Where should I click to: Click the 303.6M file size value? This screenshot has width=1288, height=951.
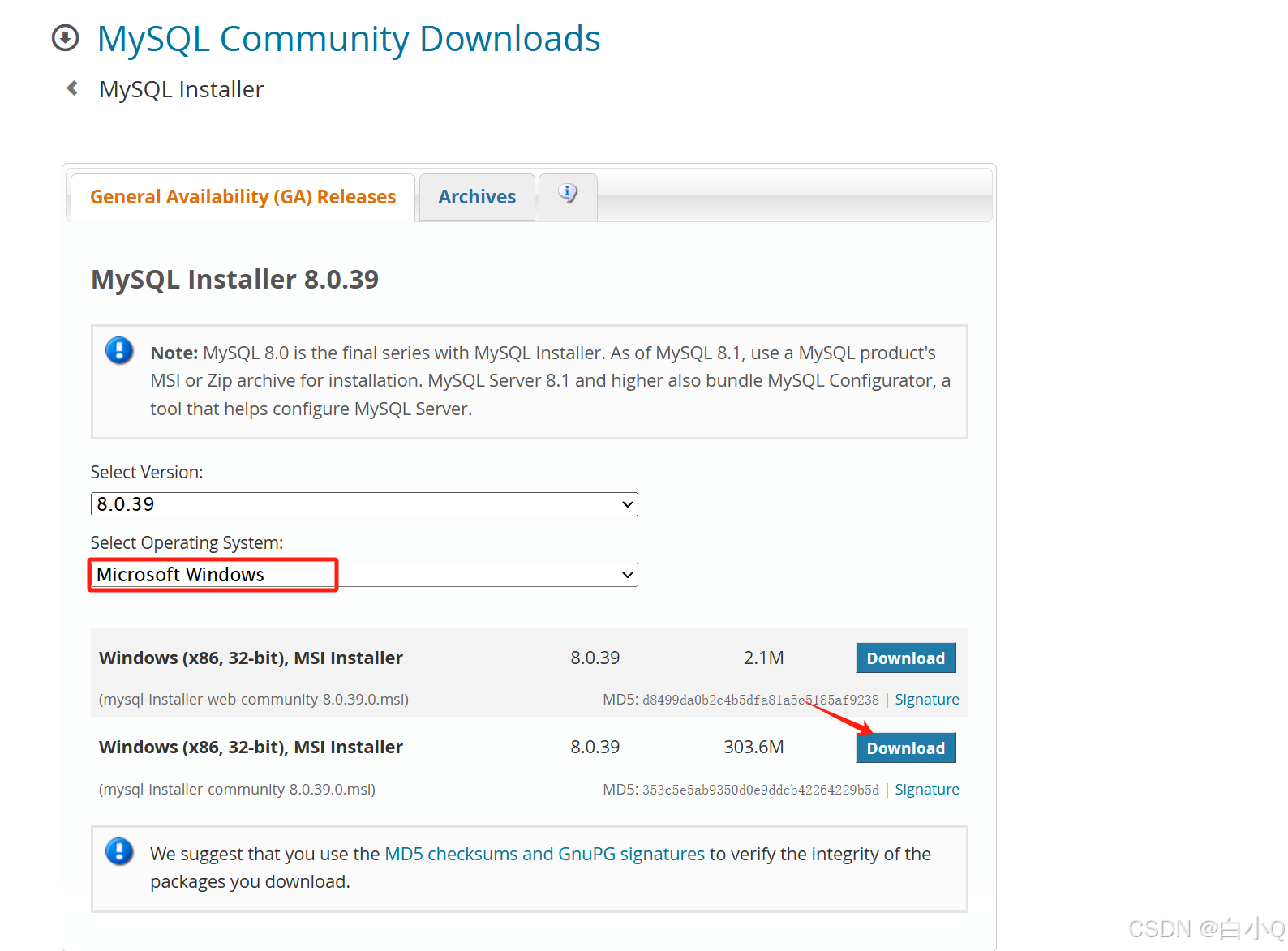point(753,747)
